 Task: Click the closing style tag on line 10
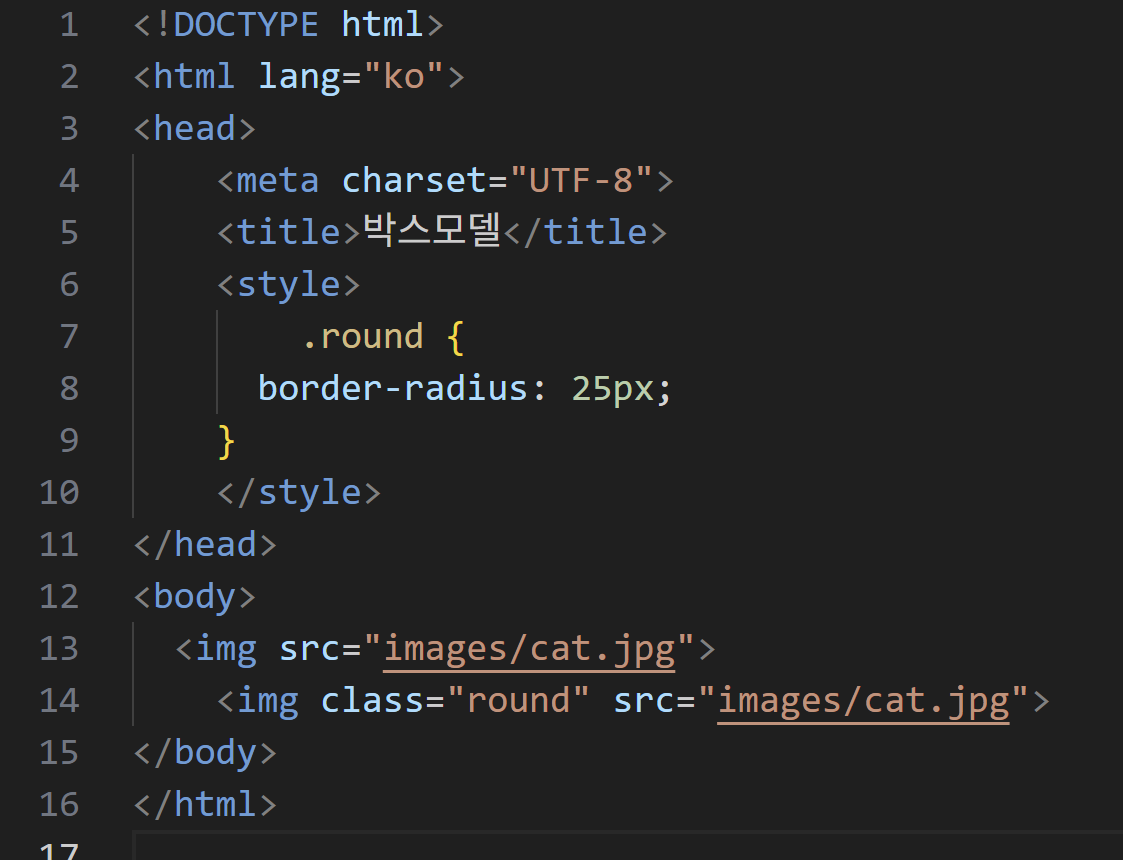pyautogui.click(x=299, y=492)
